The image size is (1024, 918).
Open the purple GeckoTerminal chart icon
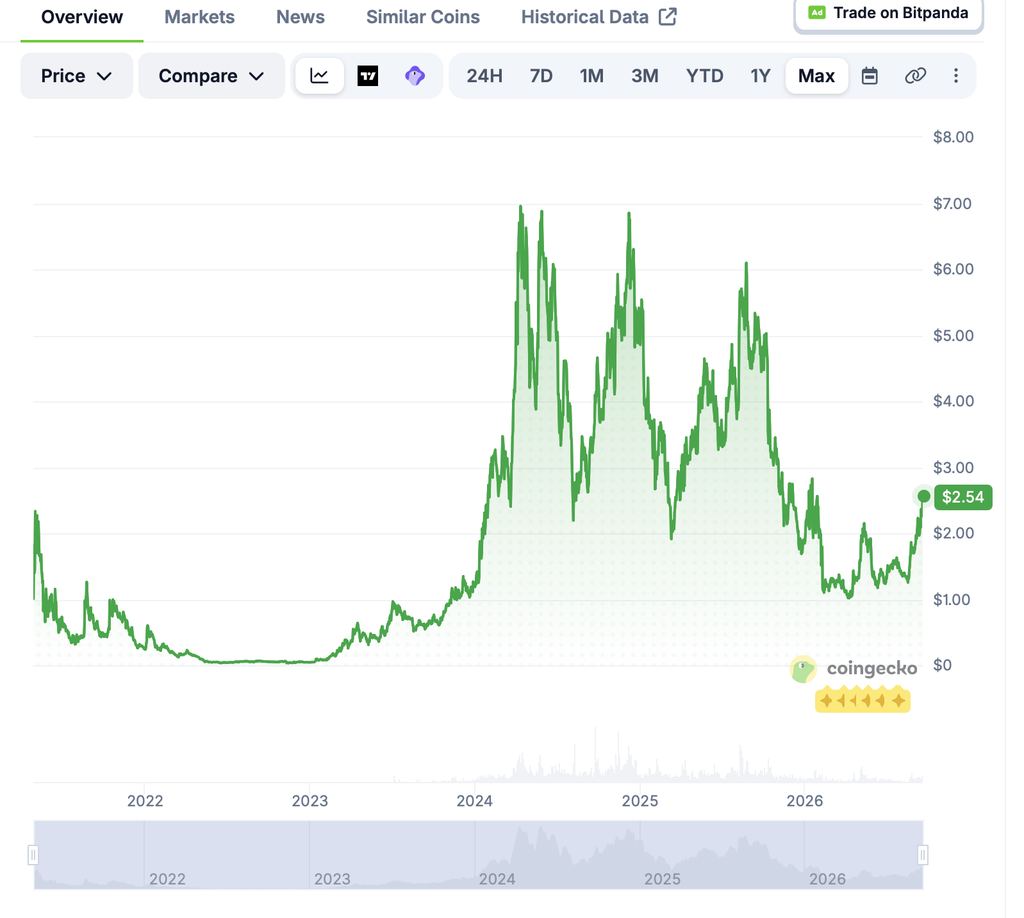tap(415, 76)
